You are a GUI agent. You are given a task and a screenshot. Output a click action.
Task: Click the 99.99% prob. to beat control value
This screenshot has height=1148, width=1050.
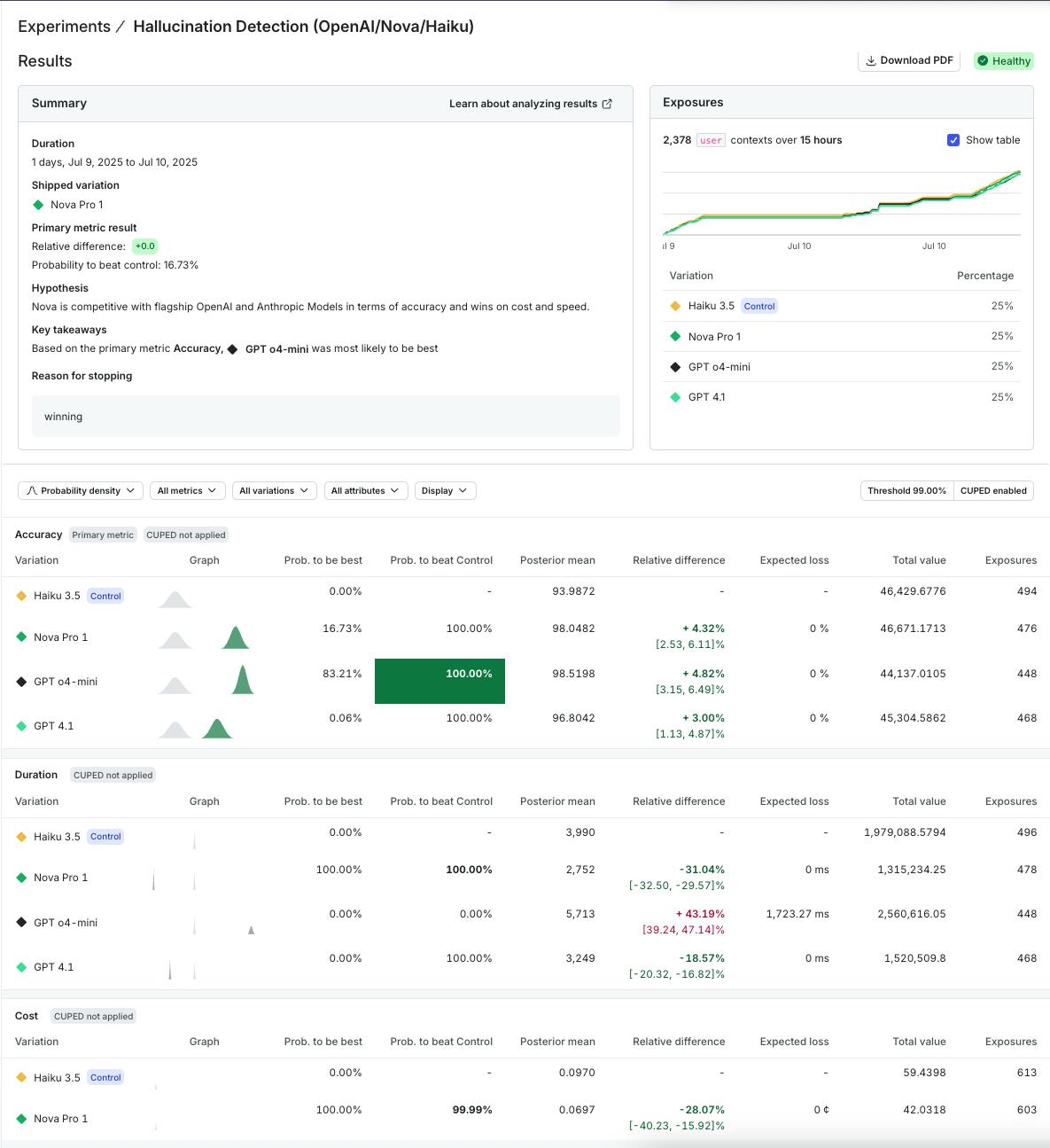(472, 1110)
